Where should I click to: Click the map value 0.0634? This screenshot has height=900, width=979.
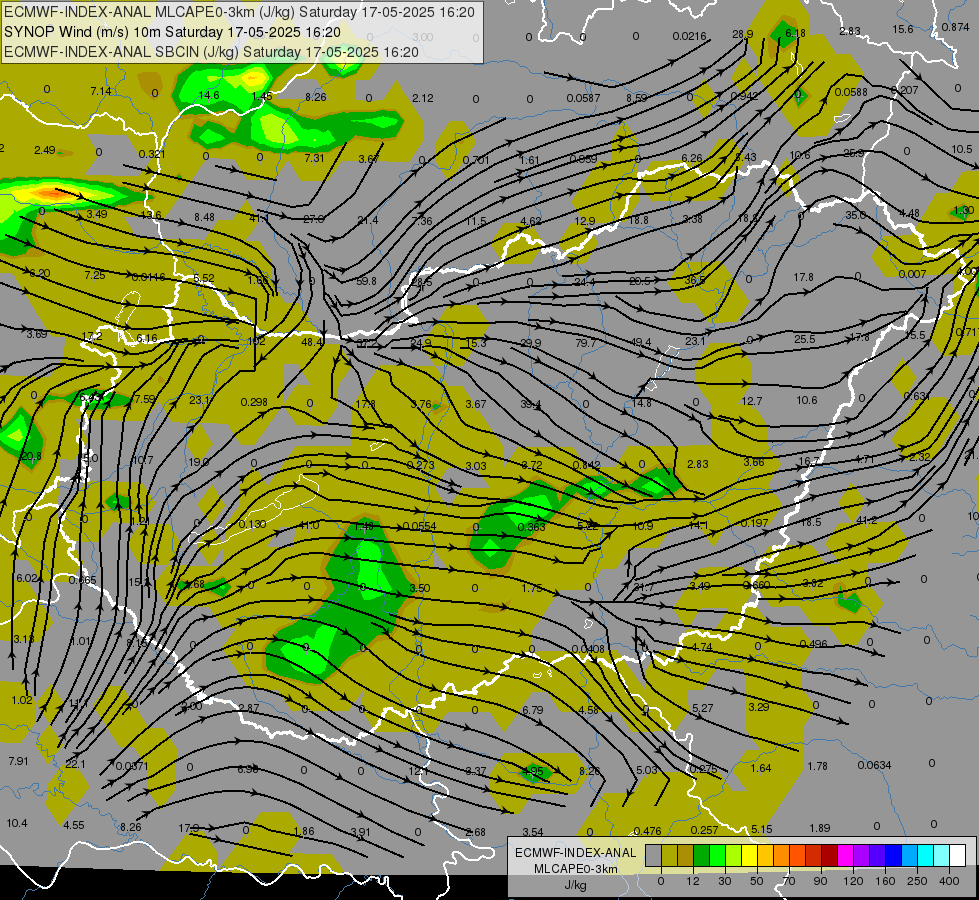tap(874, 766)
